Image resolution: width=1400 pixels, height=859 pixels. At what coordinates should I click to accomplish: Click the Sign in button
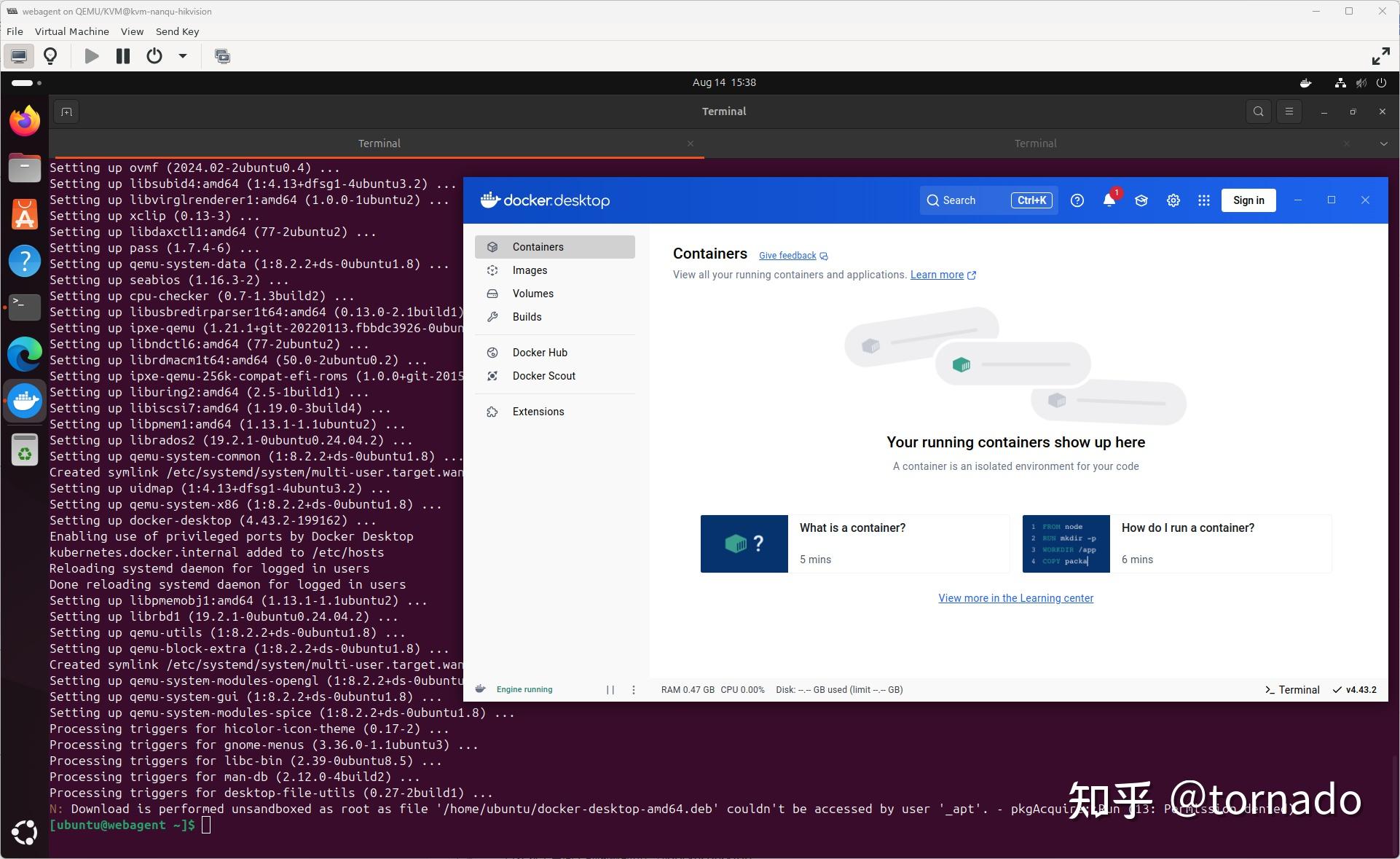[1248, 200]
